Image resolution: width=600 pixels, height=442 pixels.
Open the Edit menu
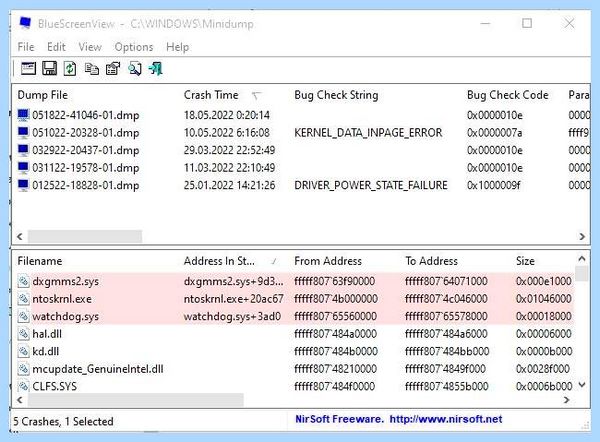pos(56,47)
